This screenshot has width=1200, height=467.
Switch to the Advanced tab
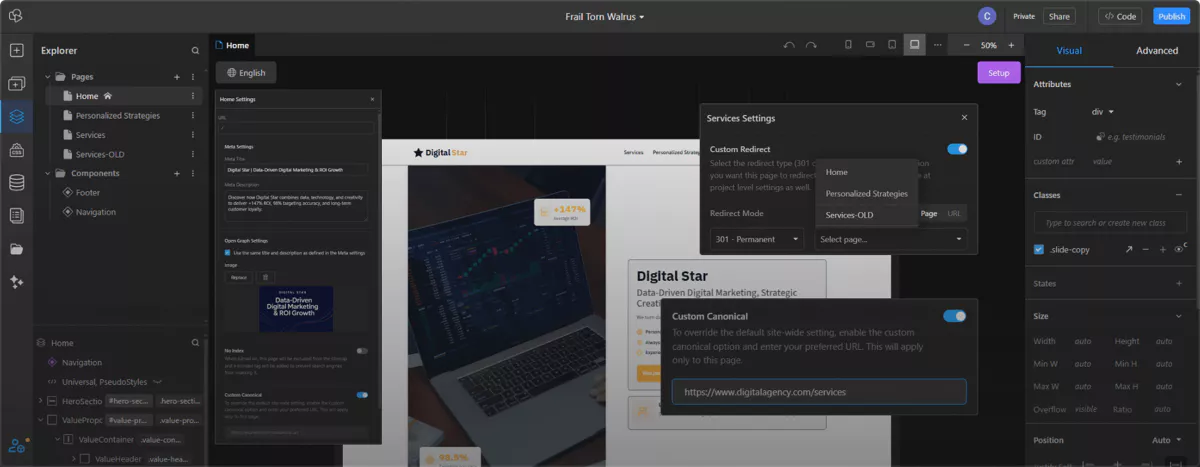pos(1157,50)
